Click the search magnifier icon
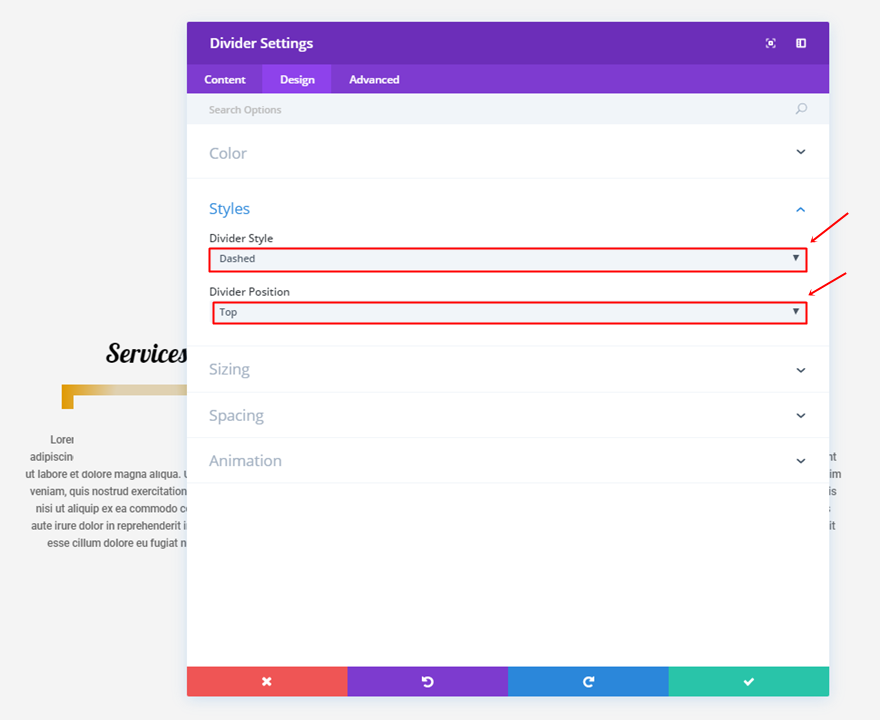 [801, 109]
